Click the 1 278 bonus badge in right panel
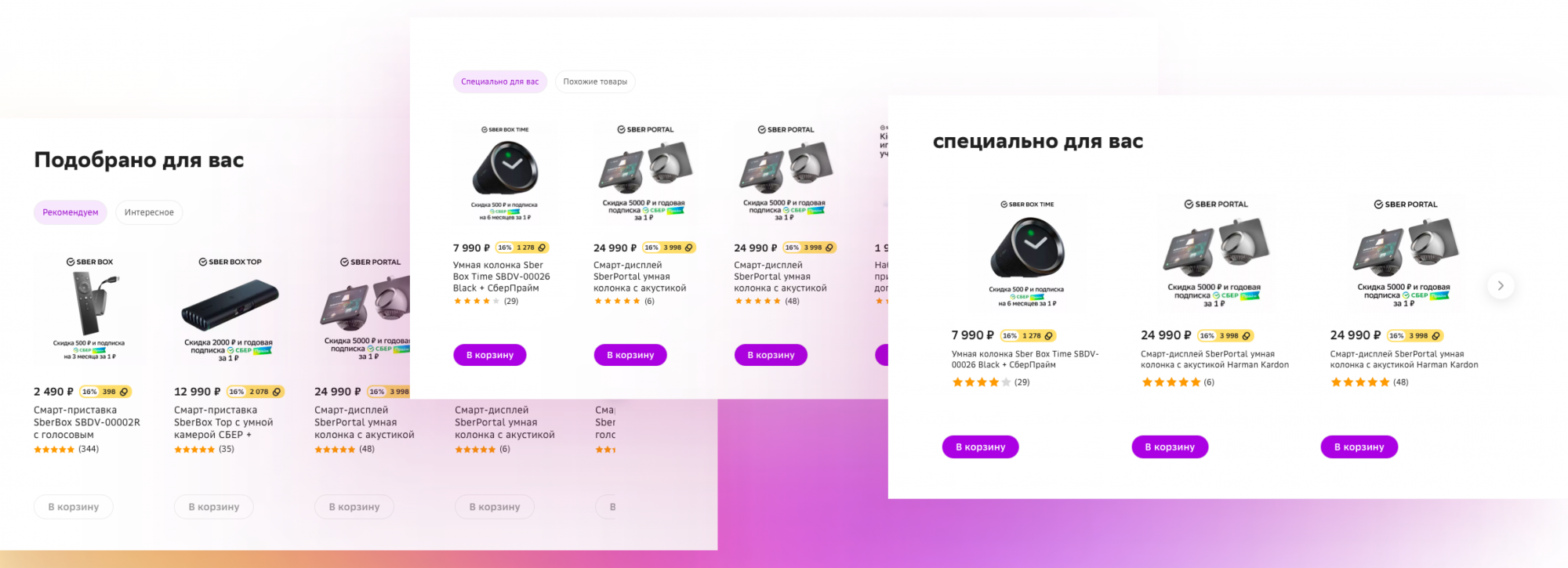The image size is (1568, 568). click(1029, 335)
